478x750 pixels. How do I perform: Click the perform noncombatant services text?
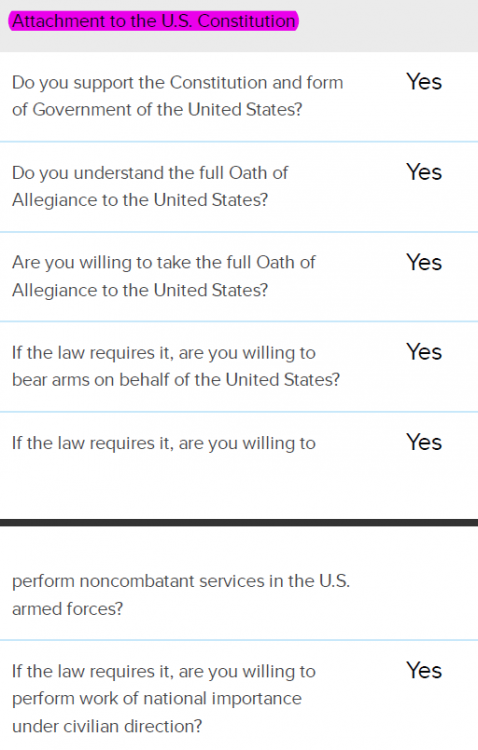[181, 595]
